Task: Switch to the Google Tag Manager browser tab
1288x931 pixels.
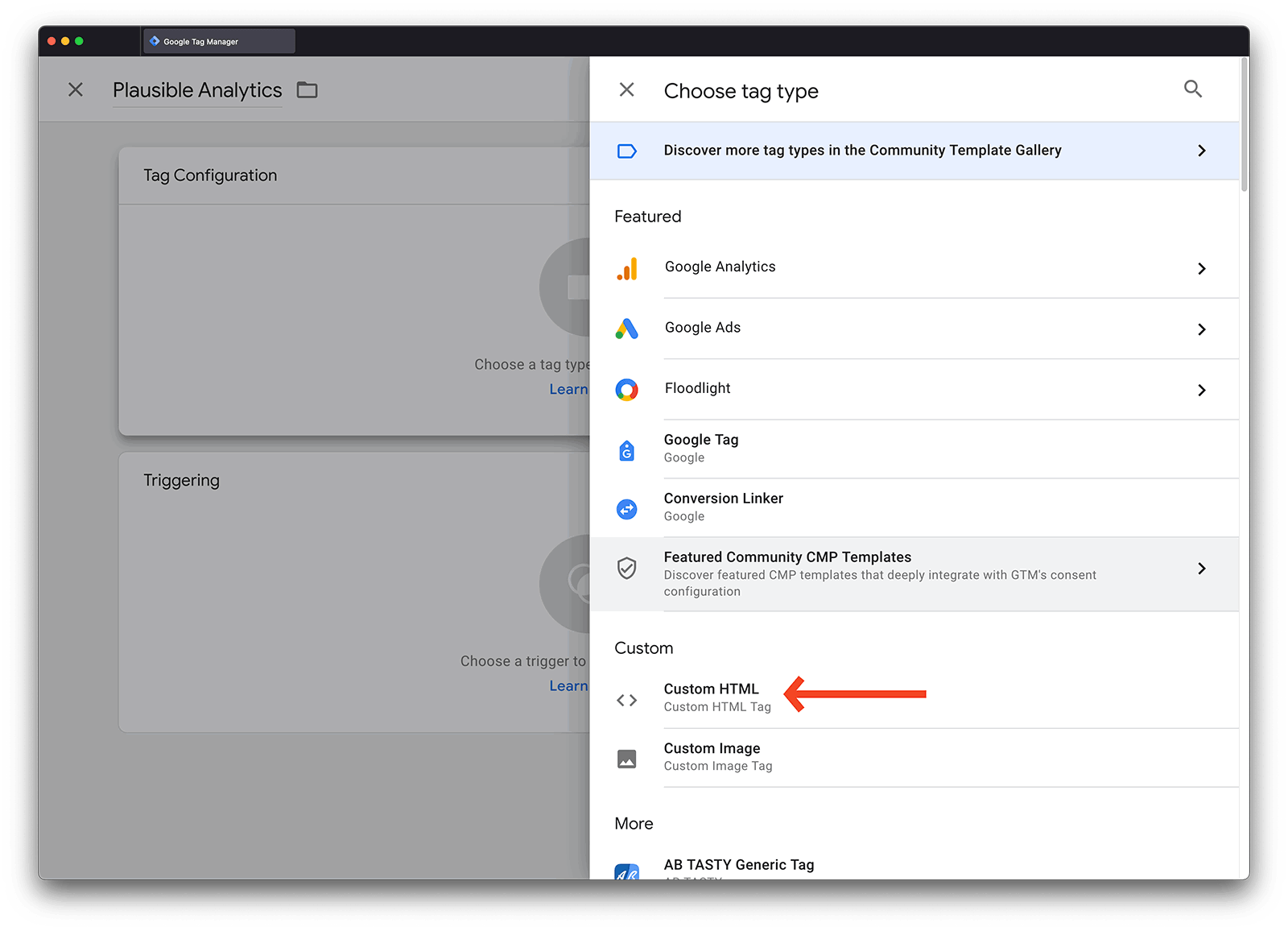Action: pyautogui.click(x=218, y=40)
